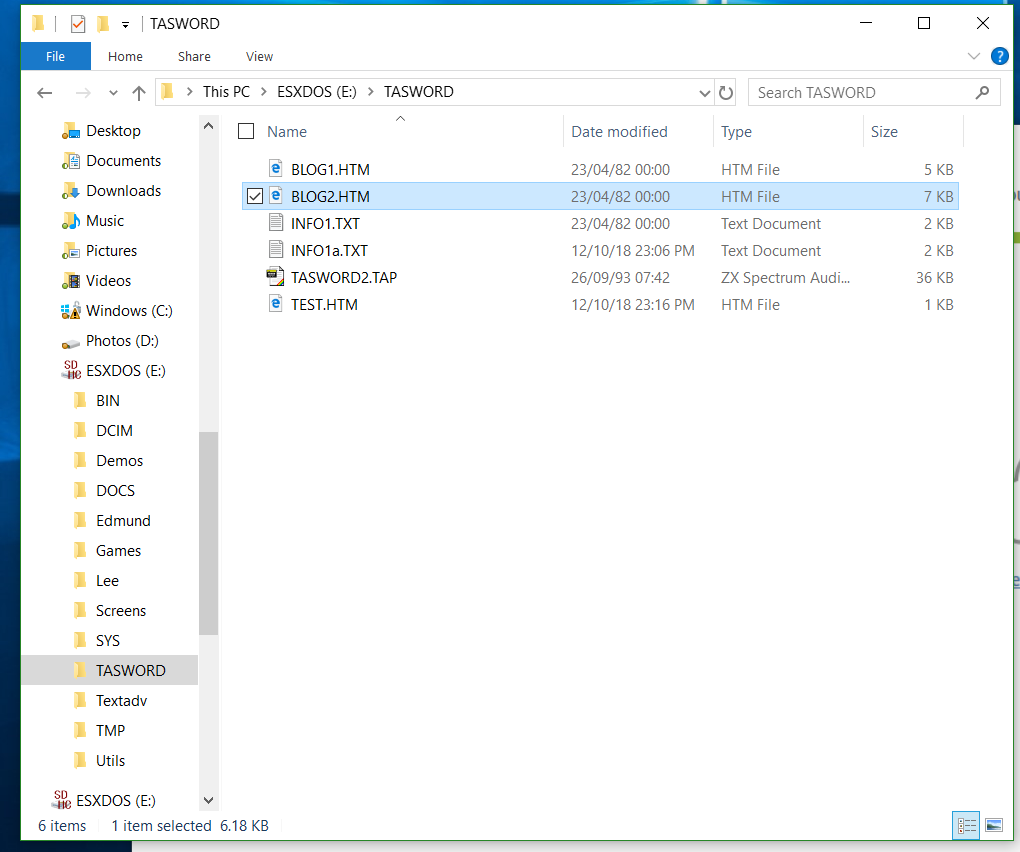1020x852 pixels.
Task: Uncheck the BLOG2.HTM item checkbox
Action: coord(255,196)
